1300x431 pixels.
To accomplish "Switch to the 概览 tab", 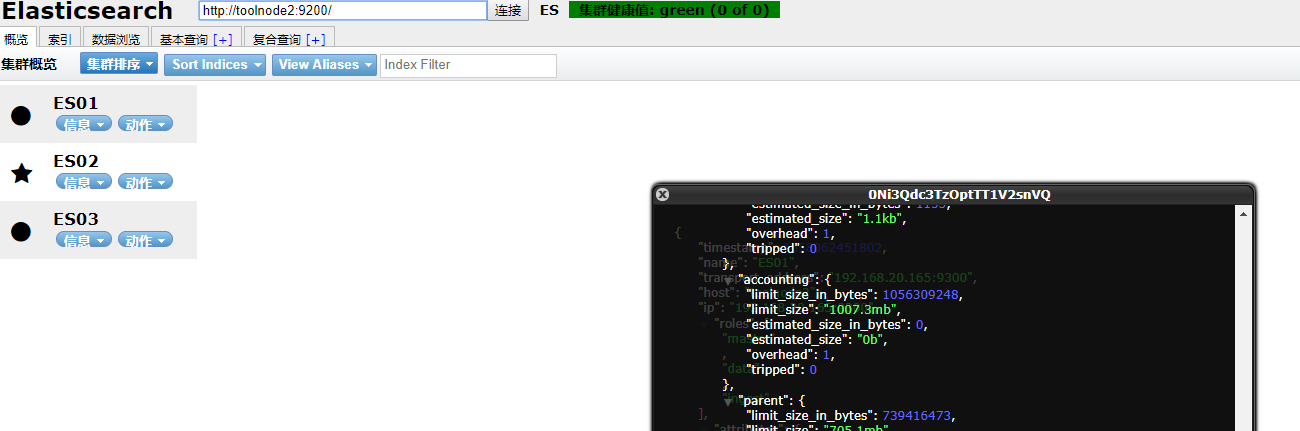I will (x=17, y=39).
